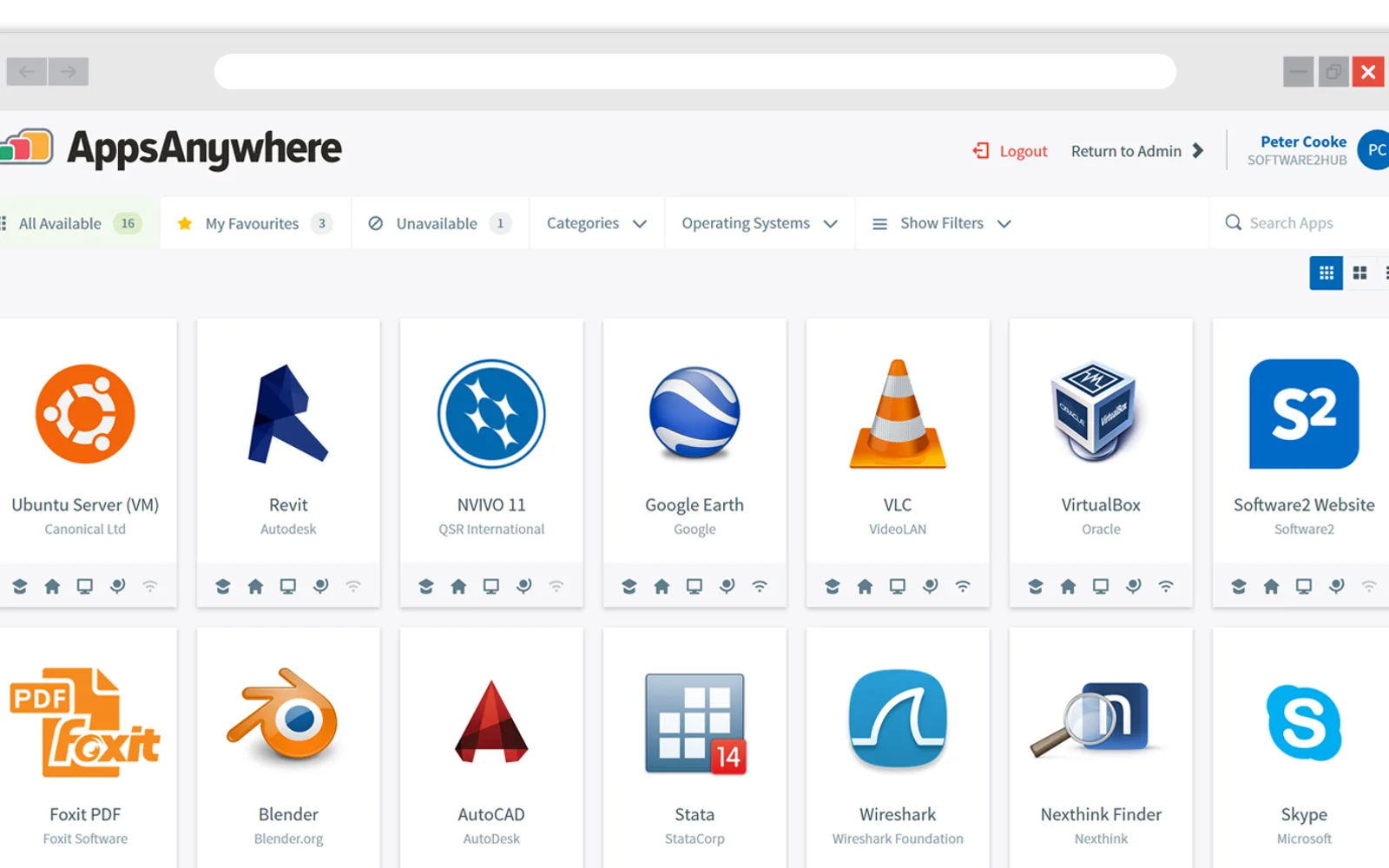Screen dimensions: 1389x868
Task: Launch the AutoCAD app icon
Action: (x=491, y=721)
